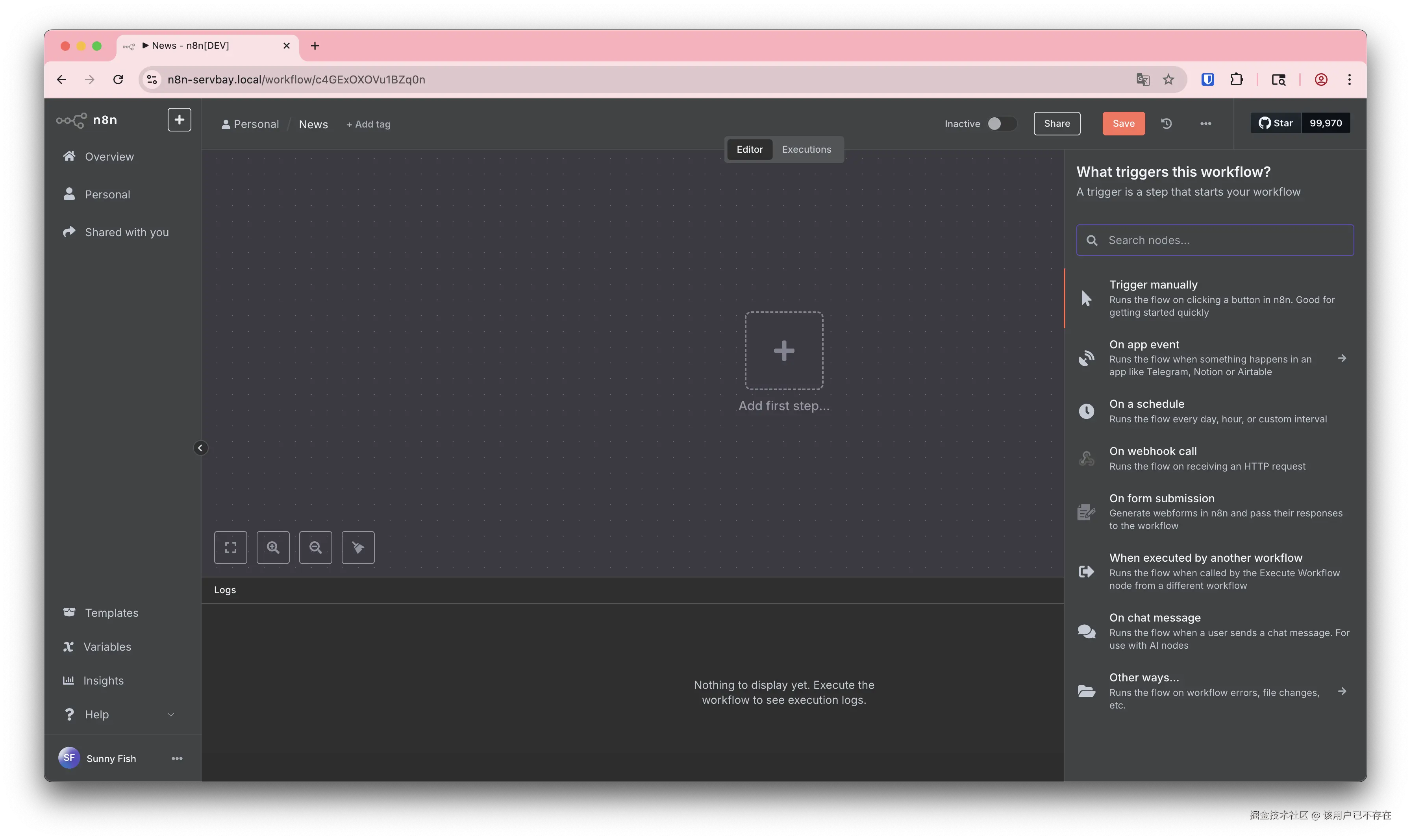The height and width of the screenshot is (840, 1411).
Task: Expand the On app event trigger arrow
Action: (x=1342, y=358)
